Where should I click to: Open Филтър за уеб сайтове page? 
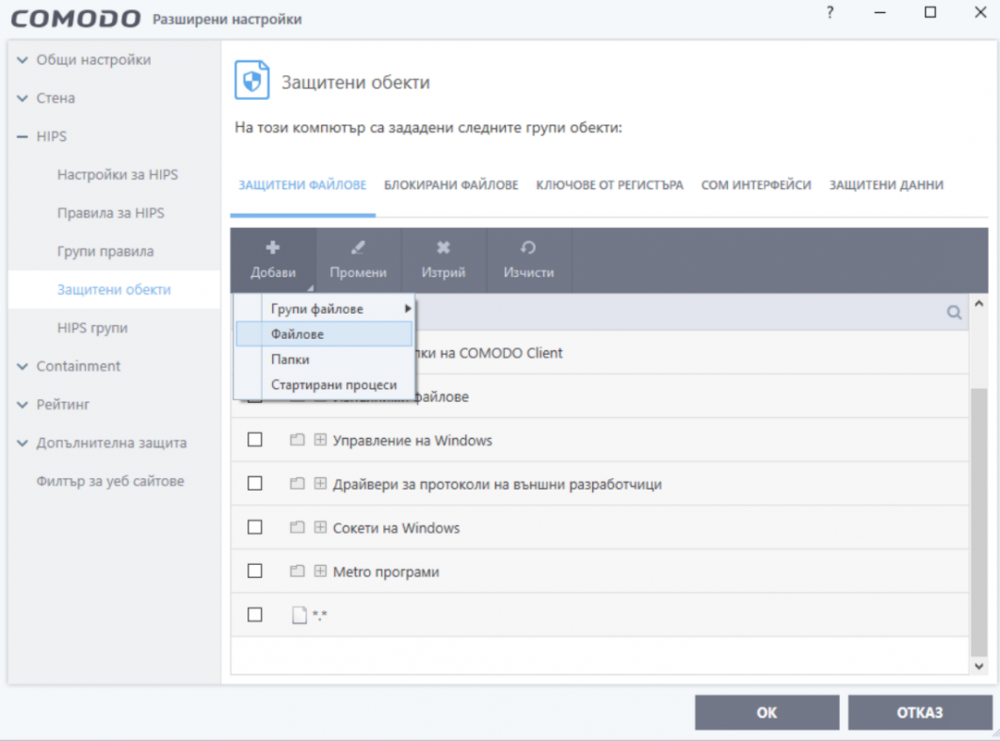tap(110, 481)
